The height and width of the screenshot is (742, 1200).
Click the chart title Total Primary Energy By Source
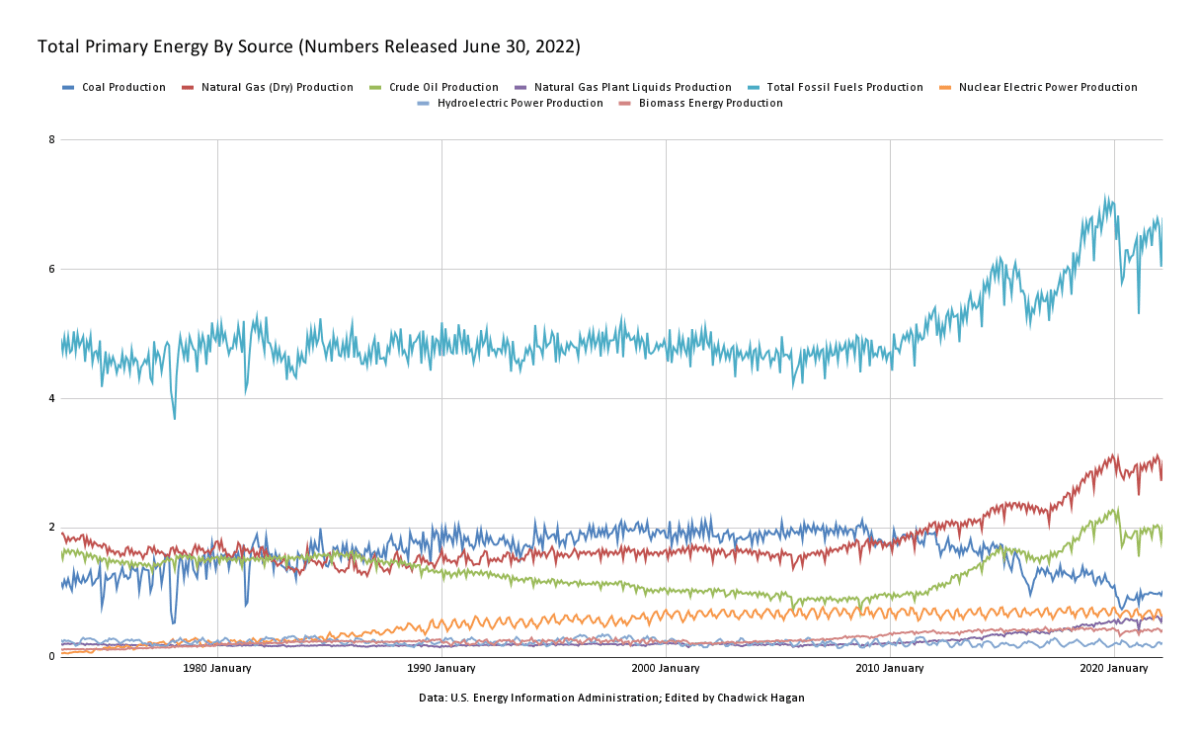coord(309,47)
